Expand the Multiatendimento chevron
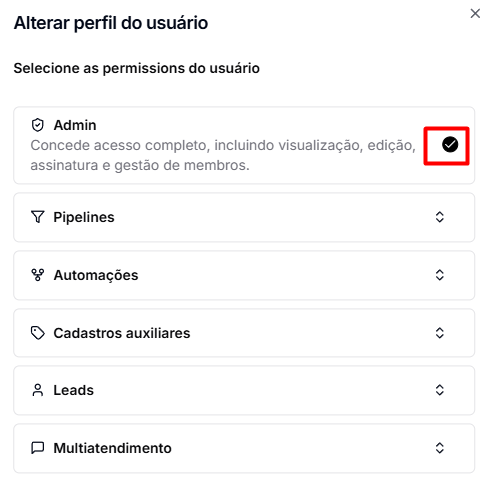The height and width of the screenshot is (488, 487). [440, 448]
